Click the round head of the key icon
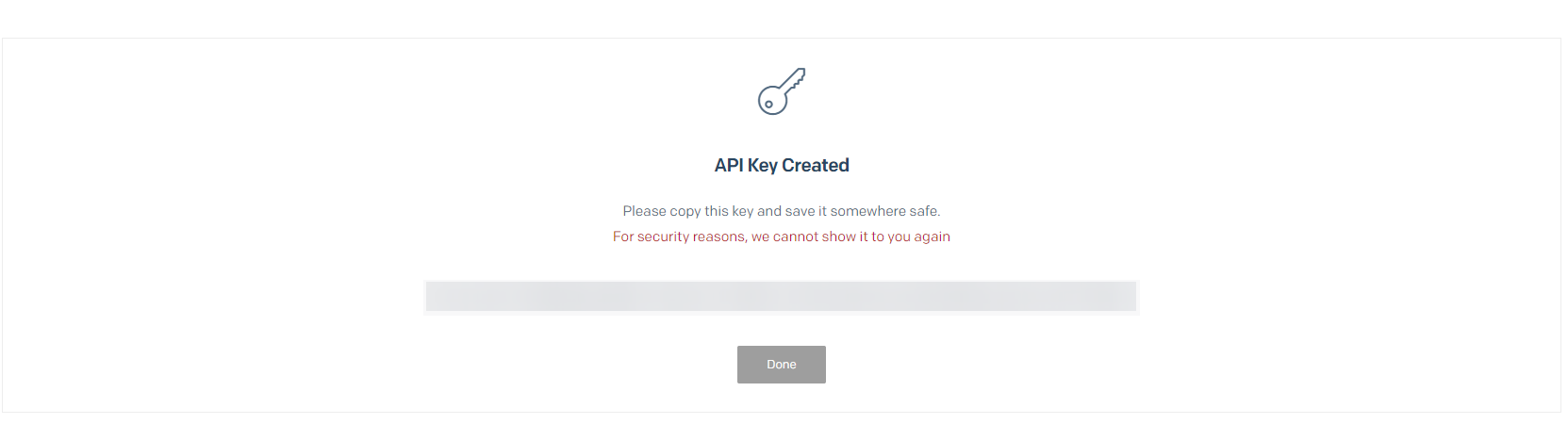This screenshot has height=424, width=1568. (x=772, y=99)
